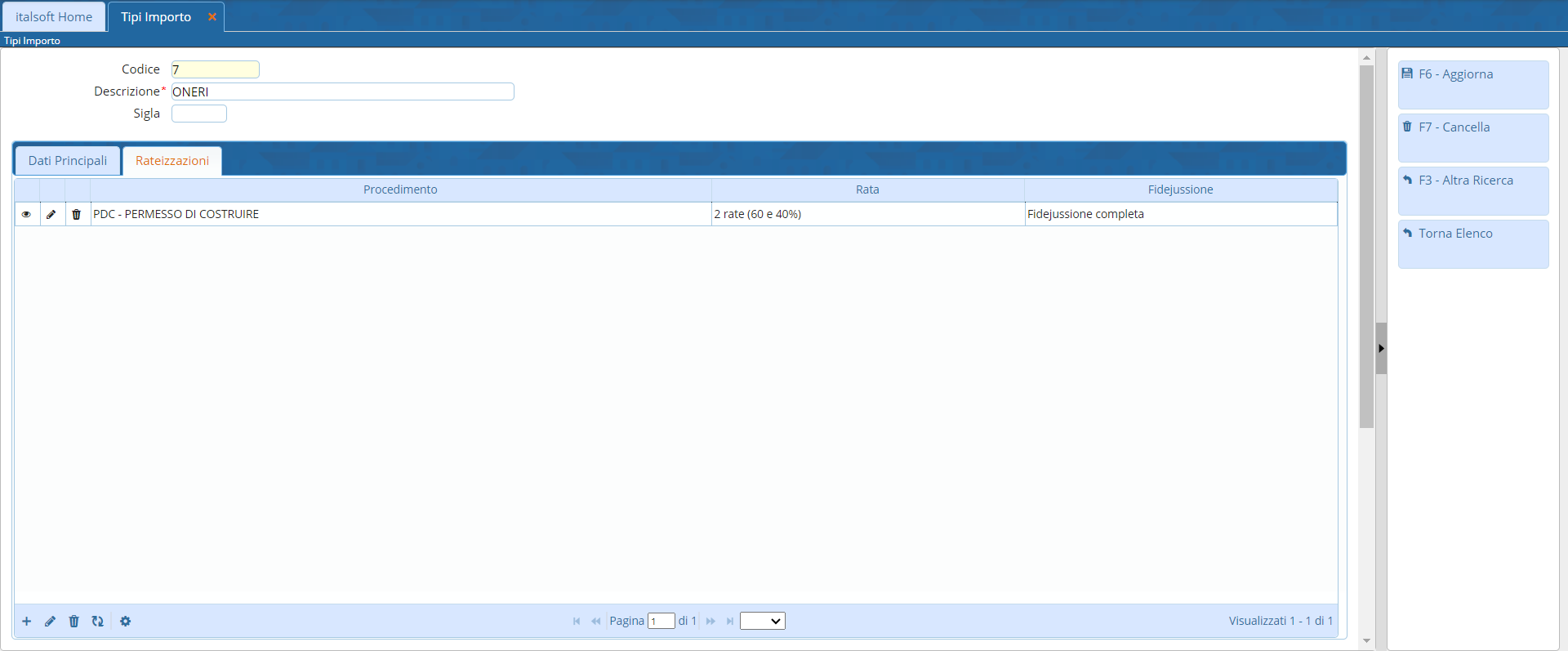This screenshot has height=651, width=1568.
Task: Click the pencil edit icon on PDC row
Action: pyautogui.click(x=51, y=214)
